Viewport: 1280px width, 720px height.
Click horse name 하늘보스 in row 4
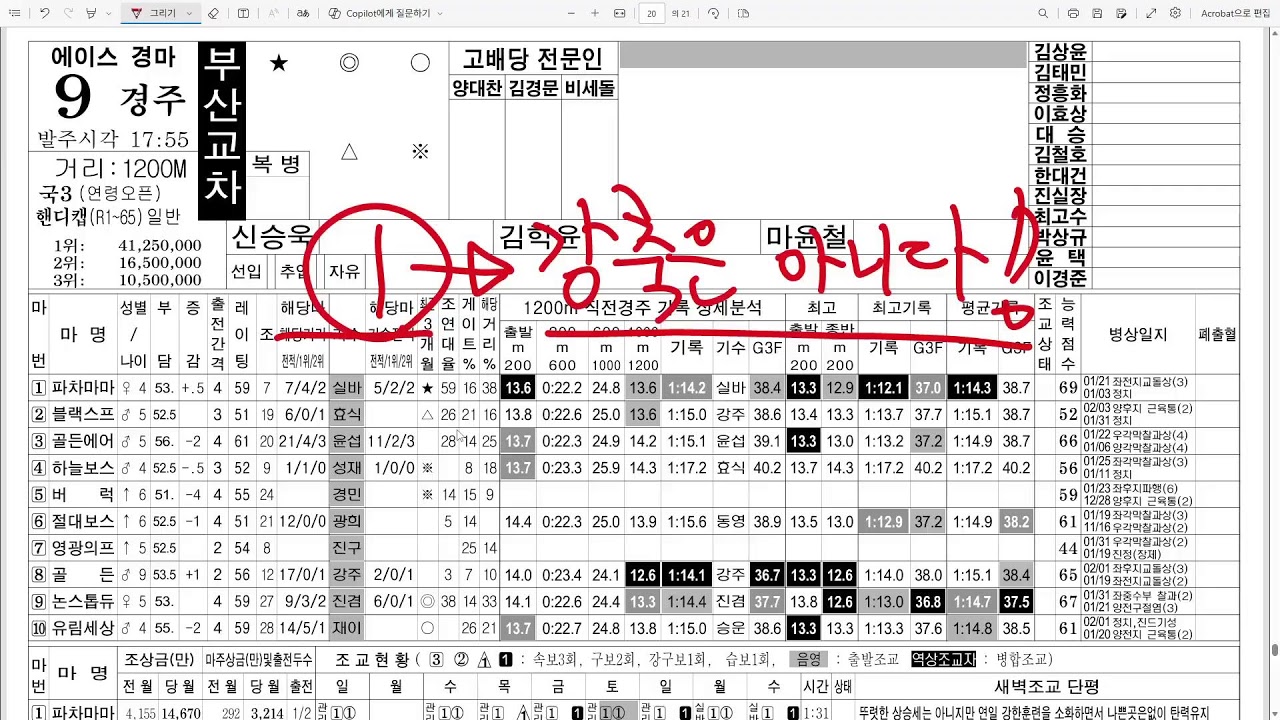83,467
